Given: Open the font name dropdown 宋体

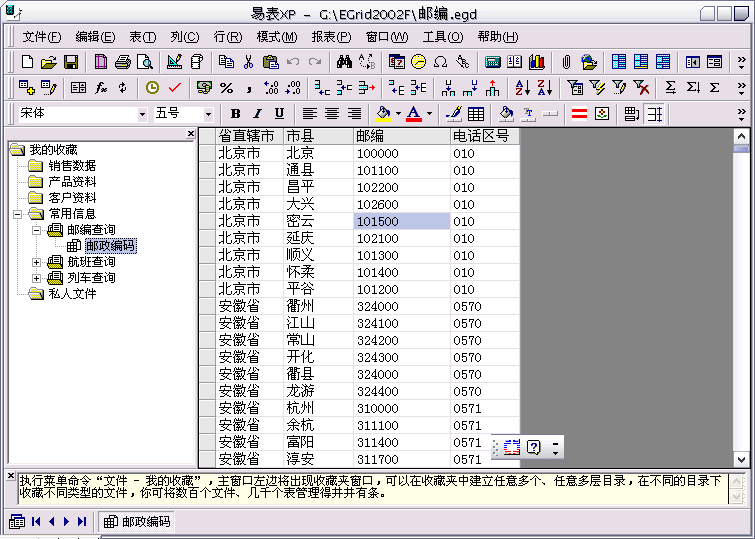Looking at the screenshot, I should 142,115.
